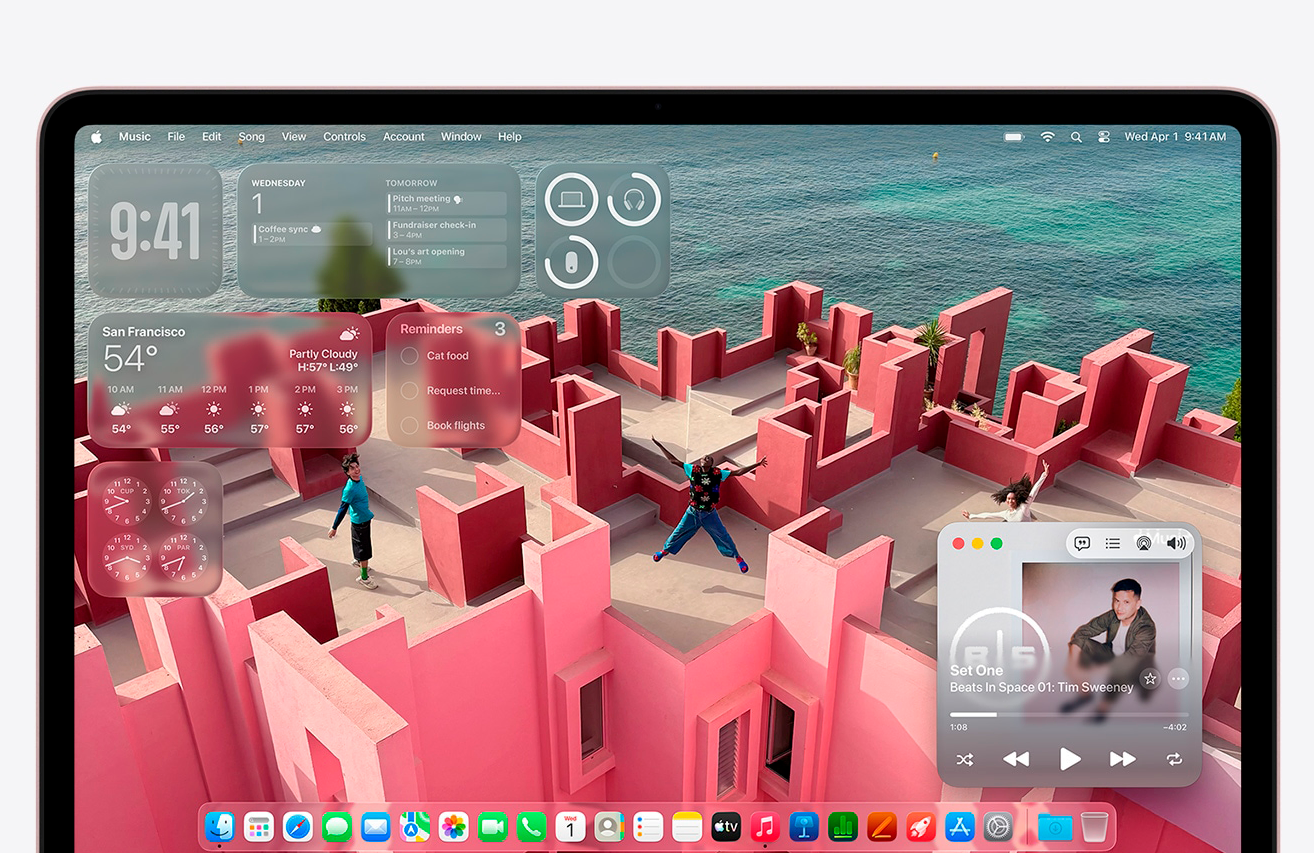Image resolution: width=1314 pixels, height=853 pixels.
Task: Open Control Center in the menu bar
Action: coord(1104,137)
